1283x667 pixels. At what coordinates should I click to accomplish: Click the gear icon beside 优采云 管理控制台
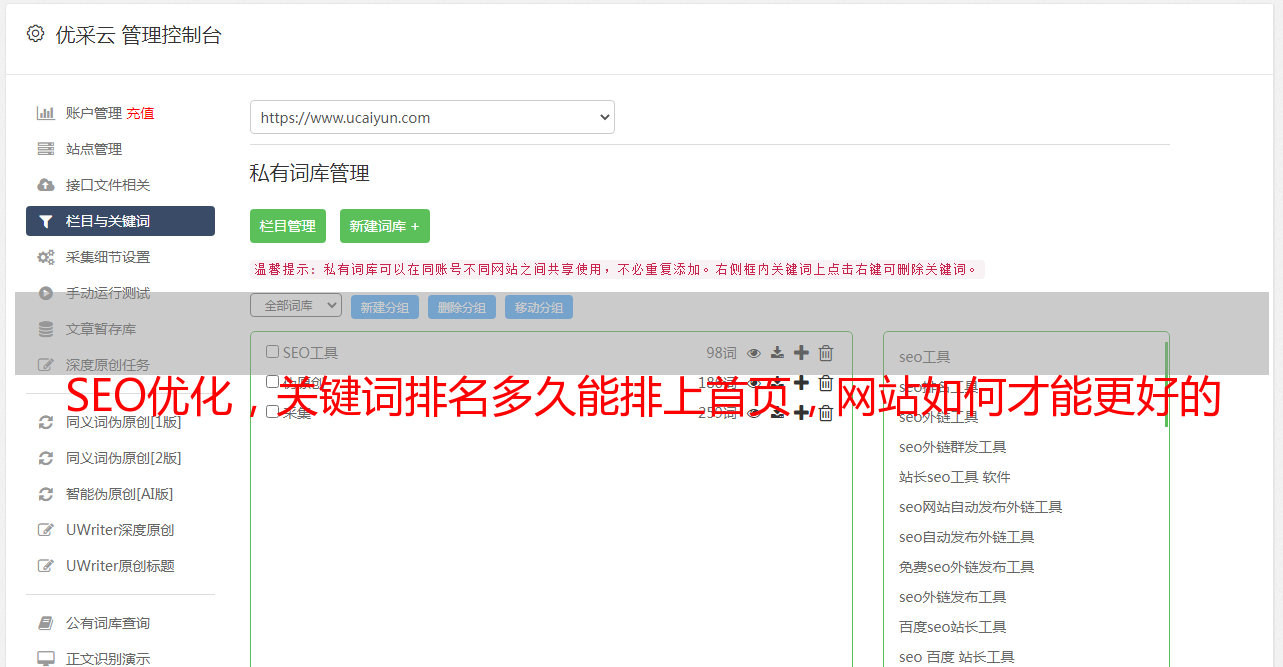coord(36,34)
